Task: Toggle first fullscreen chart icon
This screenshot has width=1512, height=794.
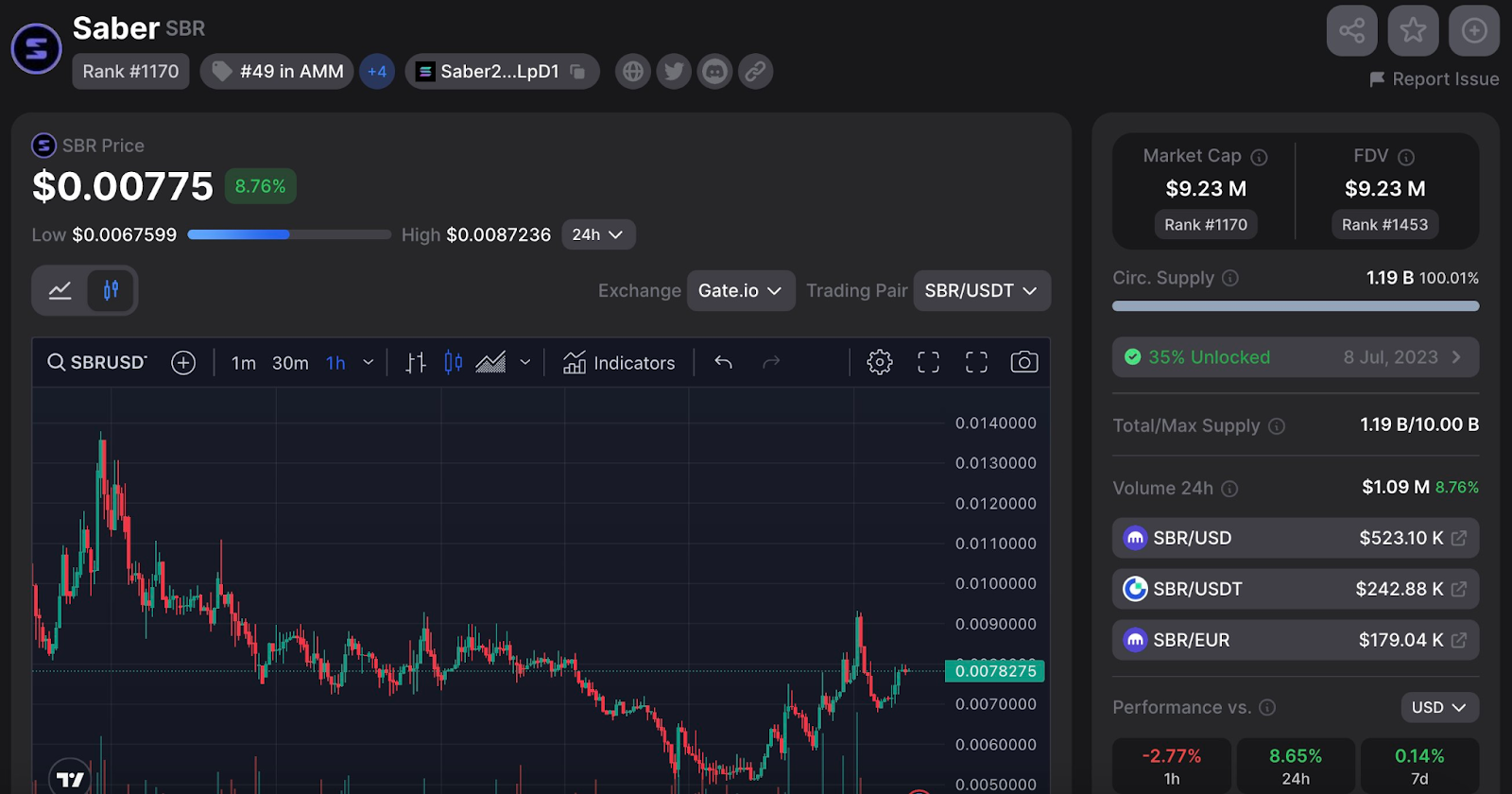Action: coord(929,363)
